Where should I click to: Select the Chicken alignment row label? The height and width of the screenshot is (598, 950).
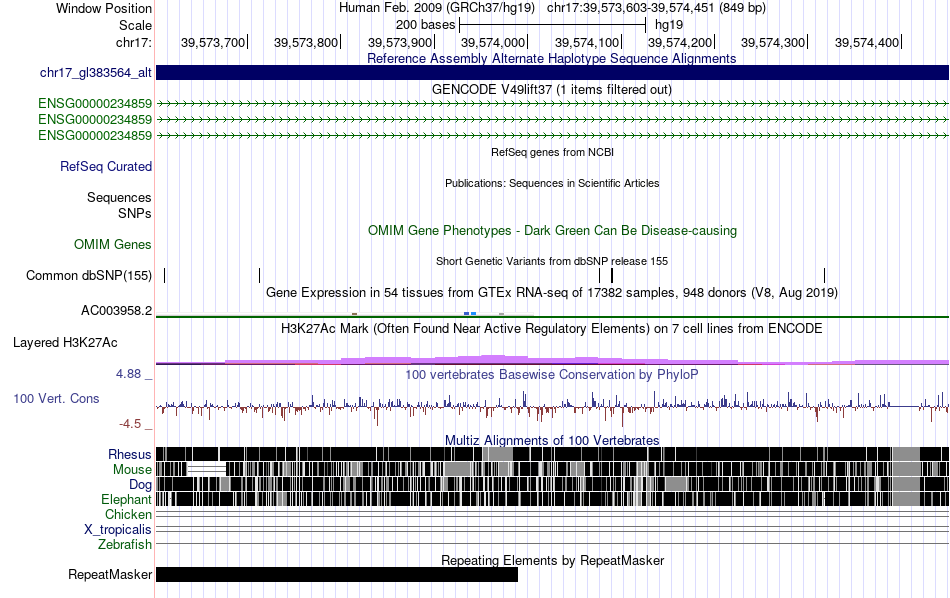pyautogui.click(x=128, y=514)
